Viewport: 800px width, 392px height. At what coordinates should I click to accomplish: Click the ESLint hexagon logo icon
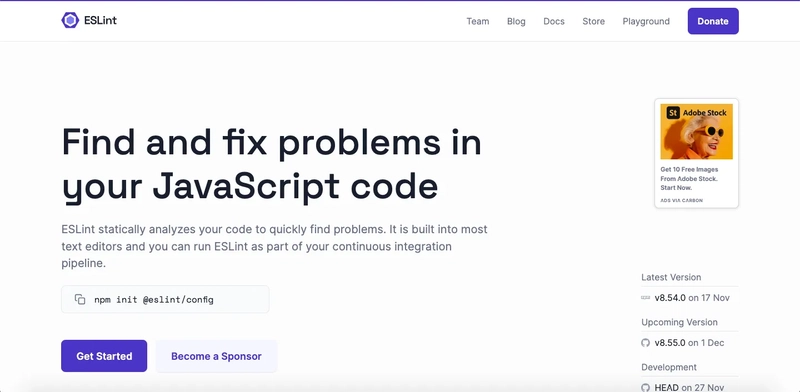point(70,20)
